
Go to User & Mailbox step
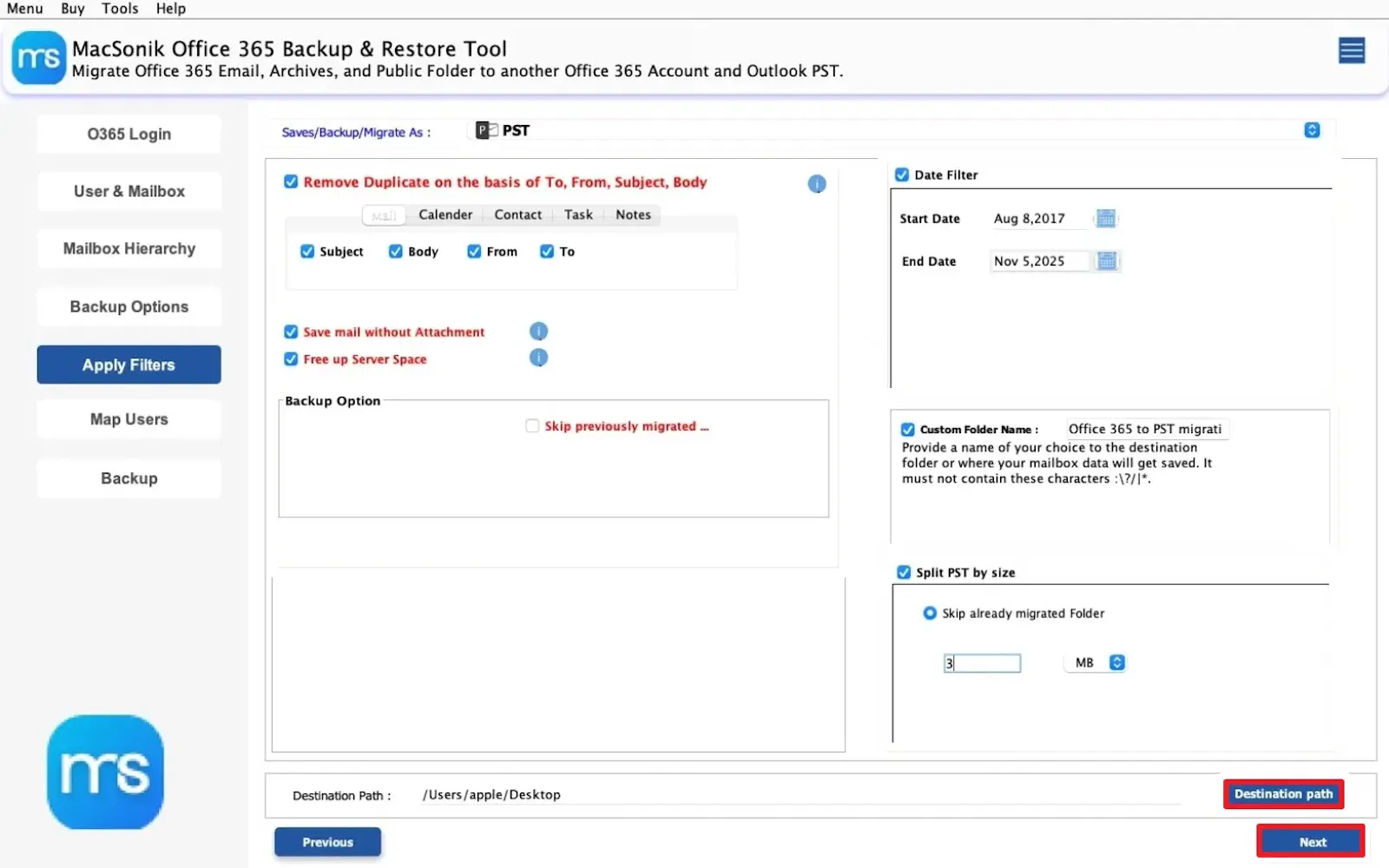128,191
